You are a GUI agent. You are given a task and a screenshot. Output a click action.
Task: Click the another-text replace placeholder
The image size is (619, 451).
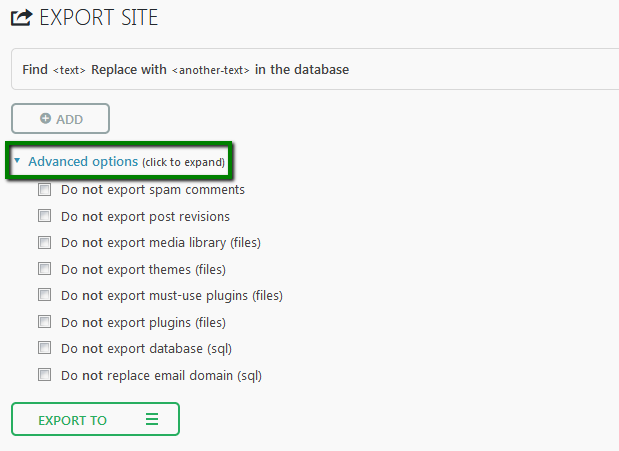(x=211, y=70)
